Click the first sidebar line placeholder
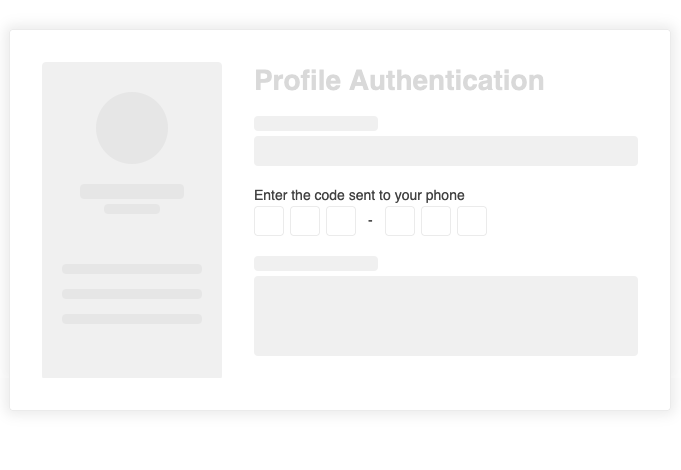 click(x=132, y=269)
